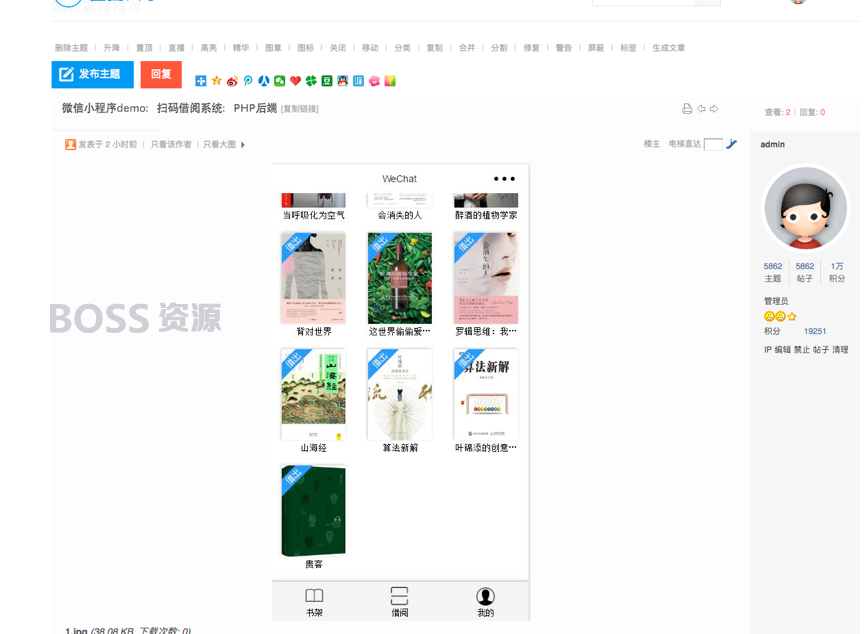Click the 禁止 link under admin
This screenshot has height=634, width=865.
point(802,350)
